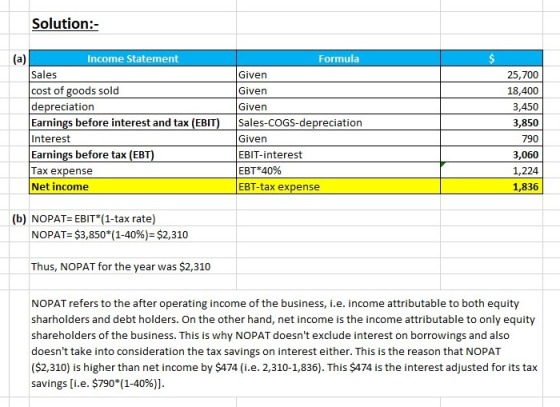This screenshot has height=407, width=560.
Task: Click the Tax expense value 1,224
Action: point(491,171)
